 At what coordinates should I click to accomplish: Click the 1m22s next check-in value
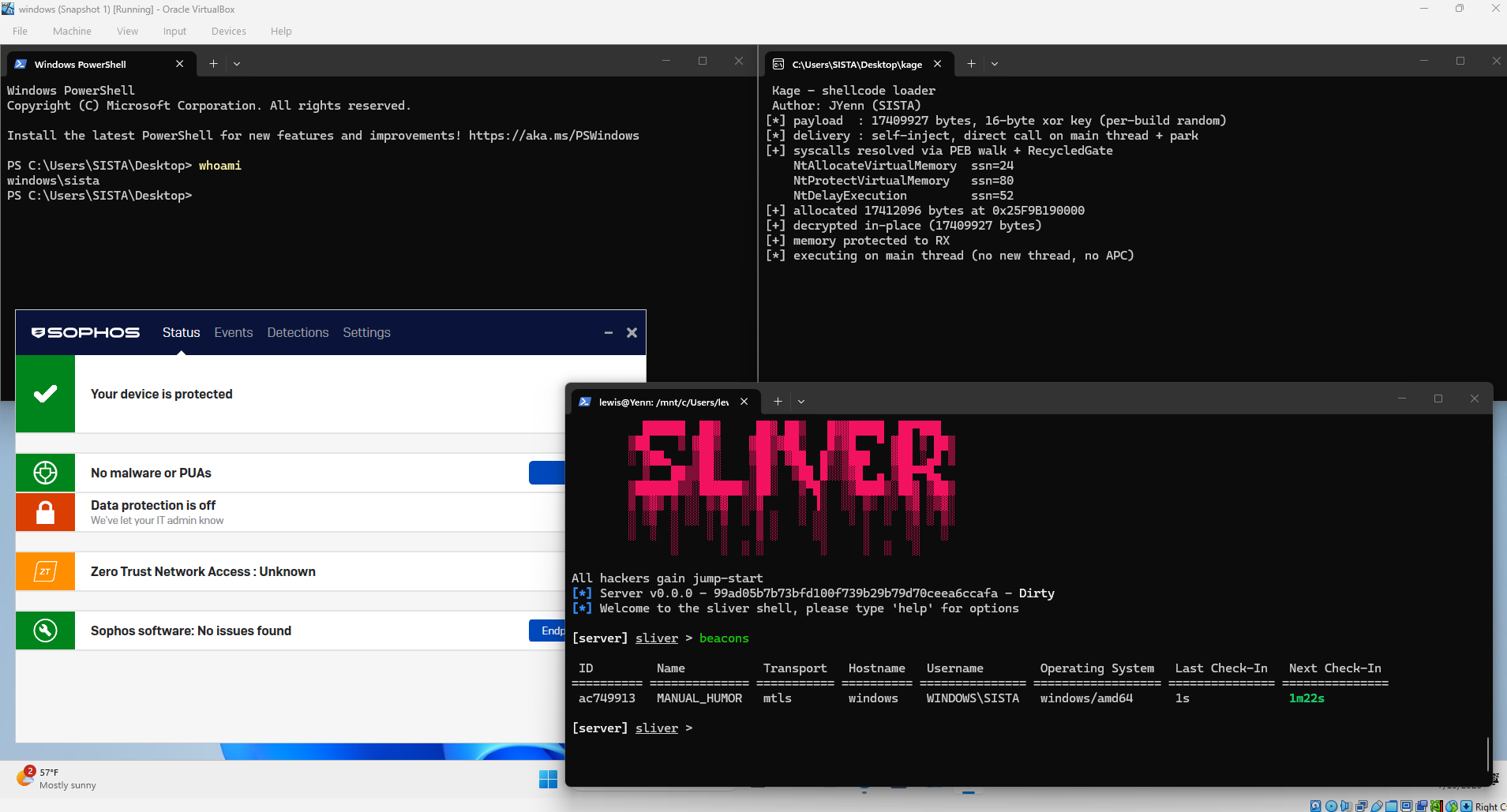pos(1306,698)
